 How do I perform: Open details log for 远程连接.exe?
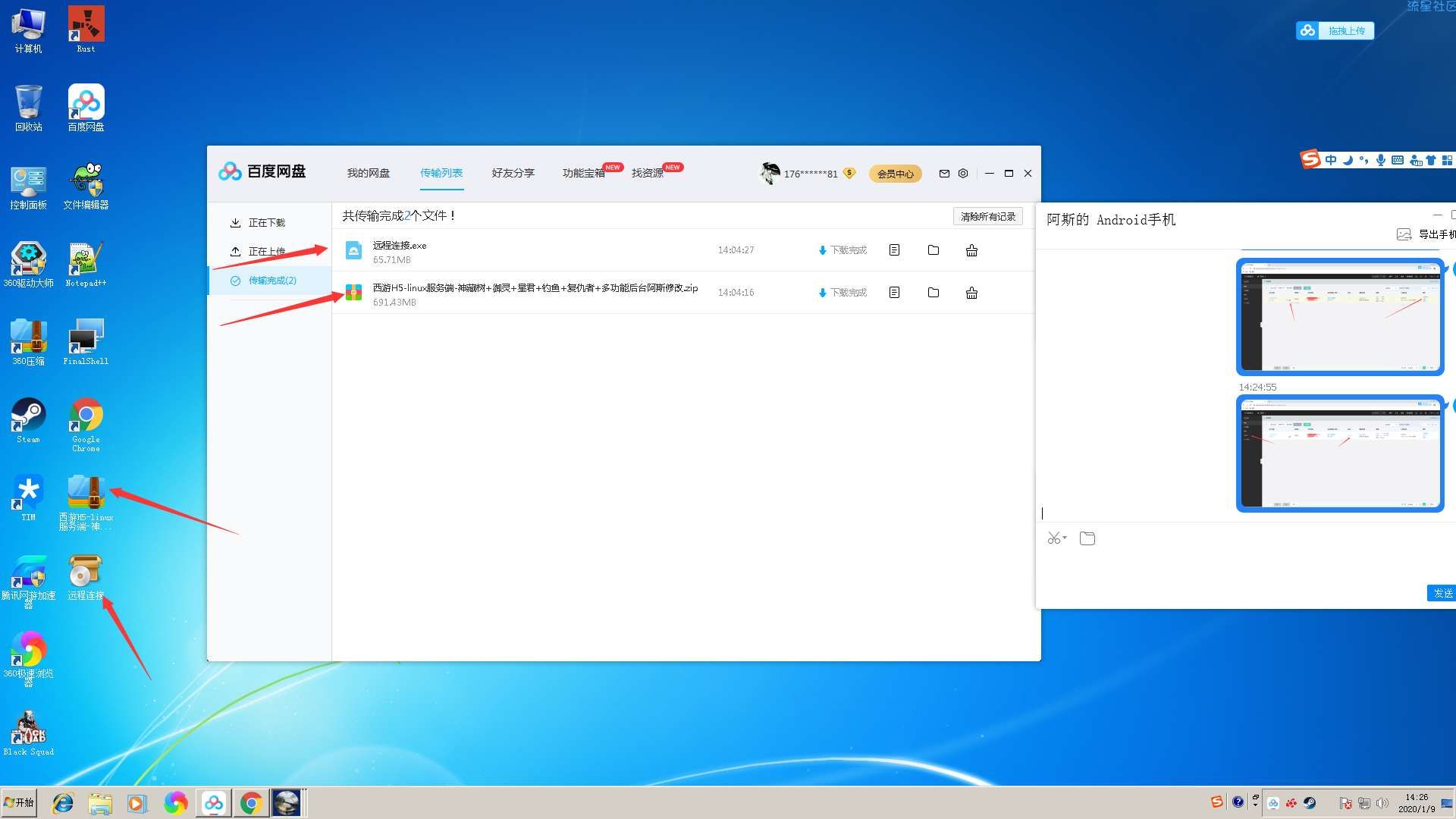point(895,249)
